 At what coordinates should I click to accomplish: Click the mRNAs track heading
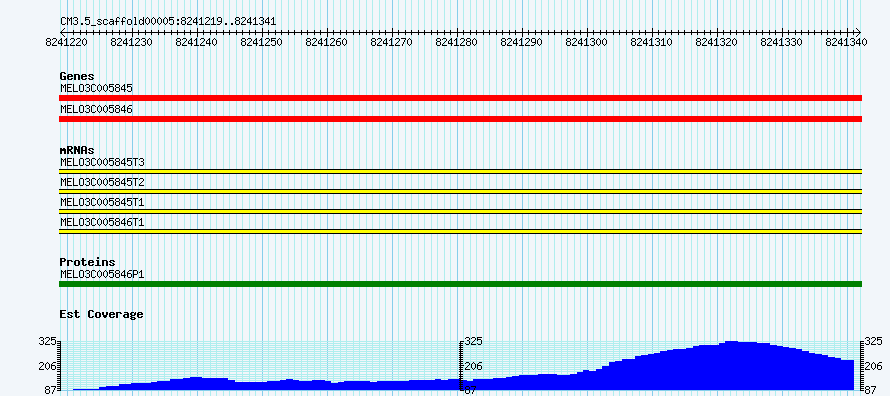click(77, 150)
